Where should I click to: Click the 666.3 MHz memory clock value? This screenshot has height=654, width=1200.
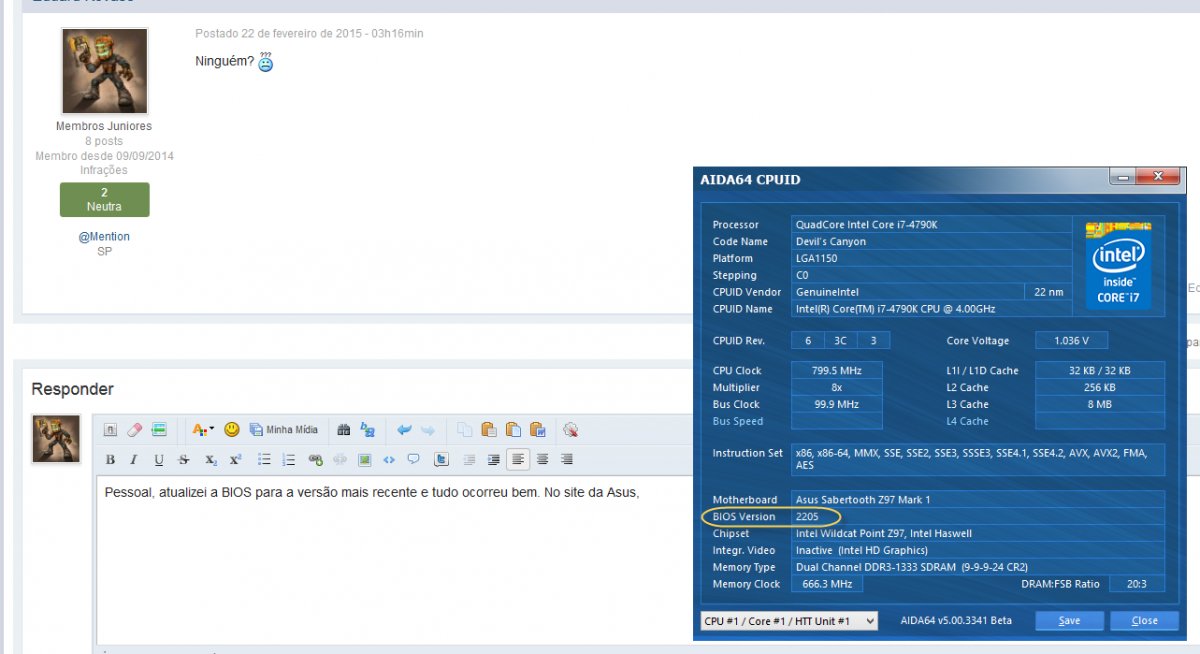[x=827, y=584]
